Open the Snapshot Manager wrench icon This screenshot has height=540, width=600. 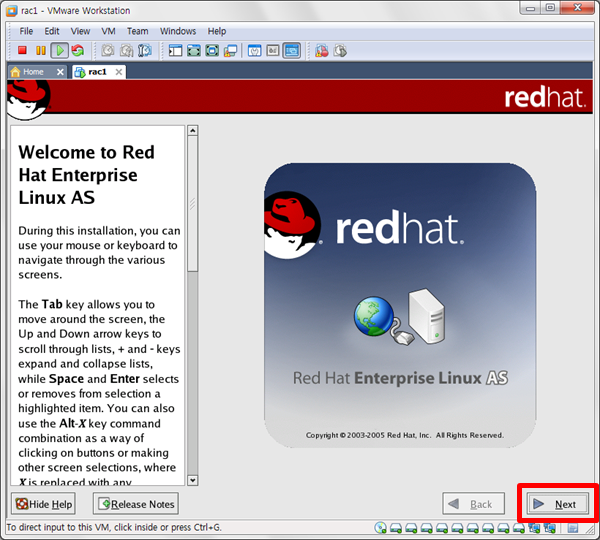click(145, 51)
